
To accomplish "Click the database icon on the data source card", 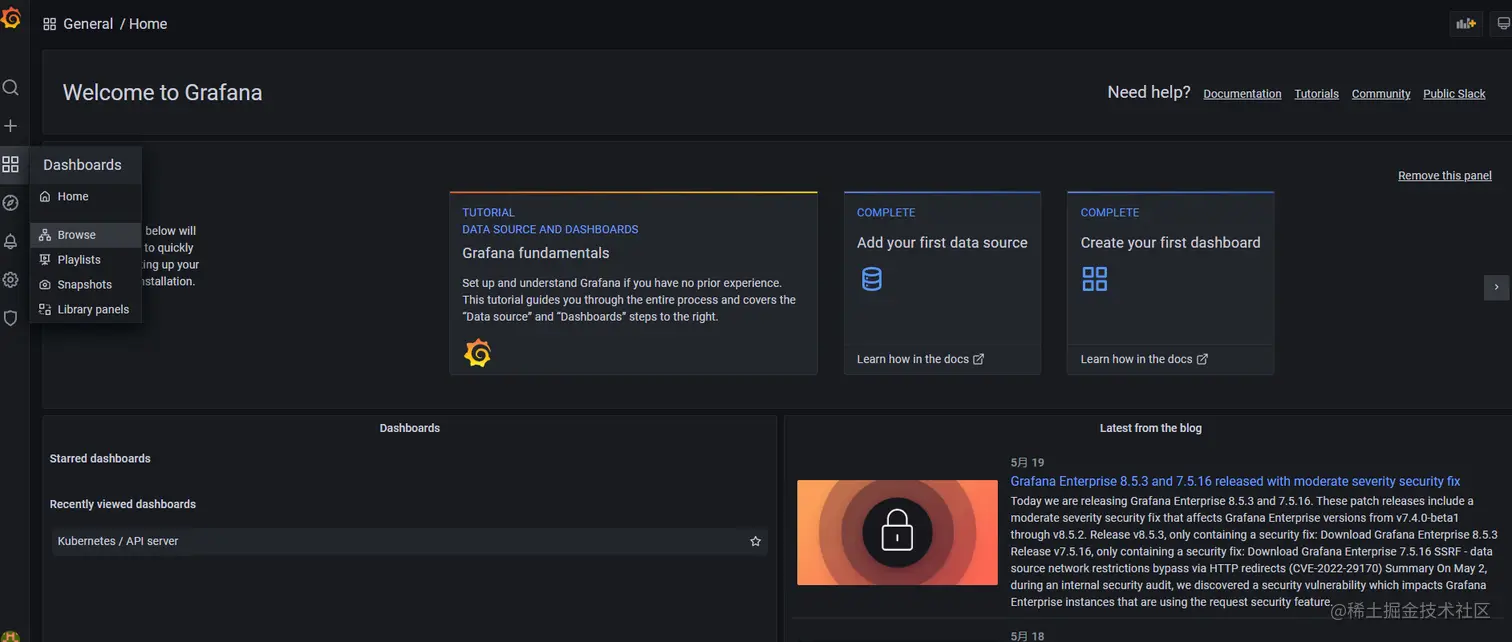I will click(872, 279).
